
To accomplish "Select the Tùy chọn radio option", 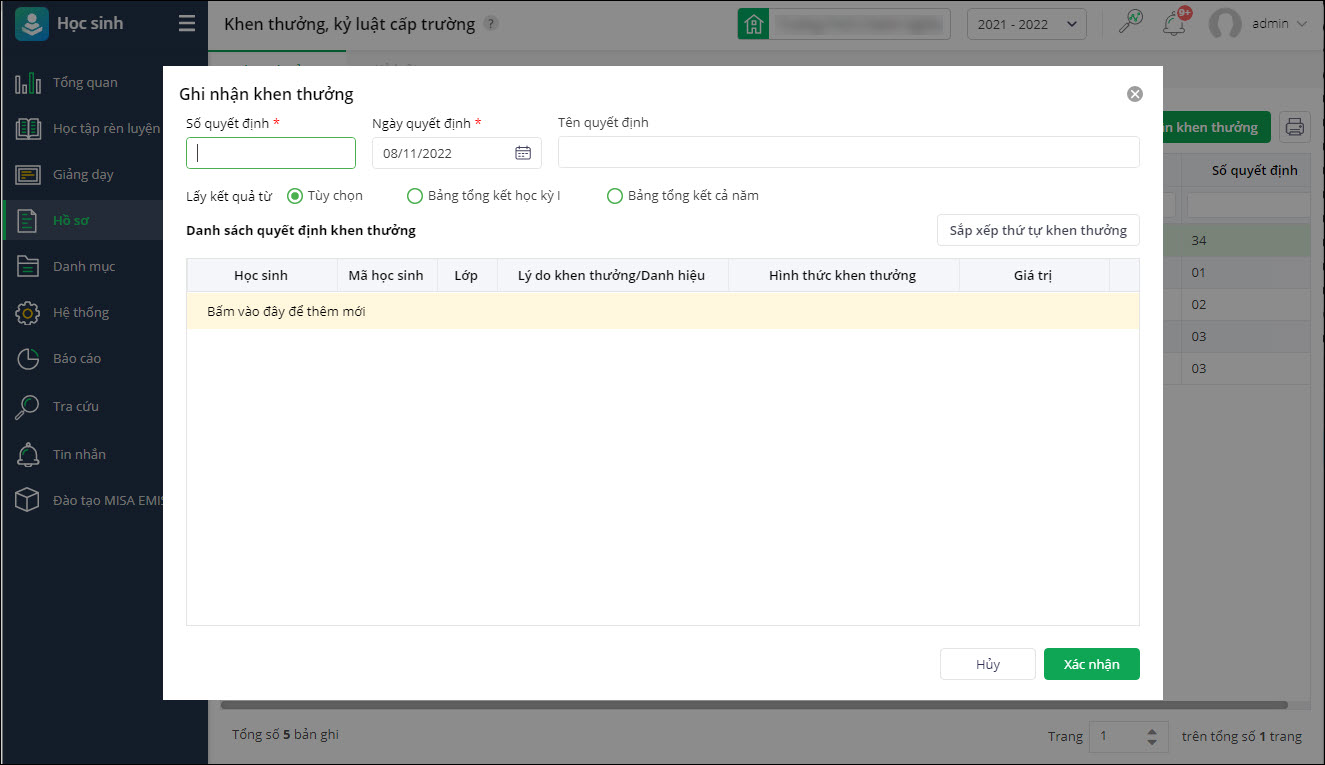I will pos(295,196).
